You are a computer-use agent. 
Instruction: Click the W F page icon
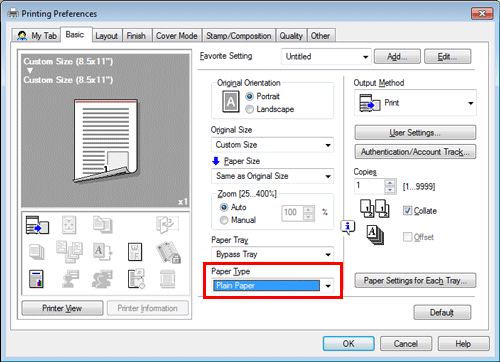pyautogui.click(x=135, y=252)
